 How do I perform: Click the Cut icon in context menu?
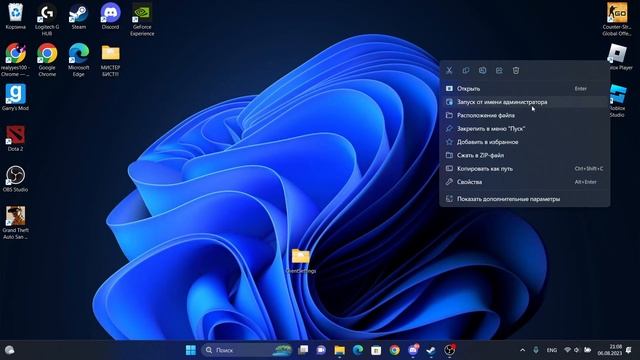(449, 71)
